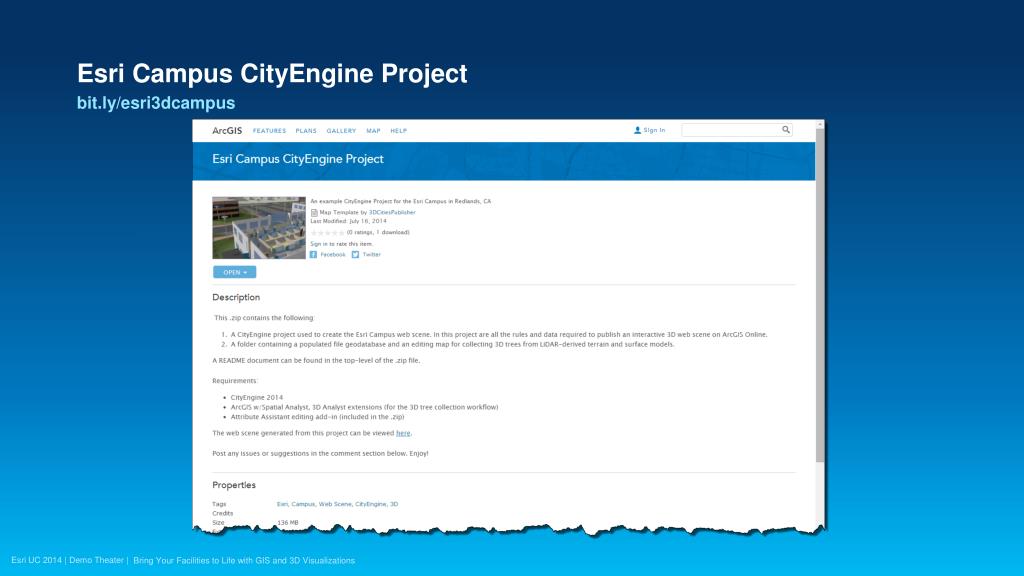1024x576 pixels.
Task: Click the Web Scene tag link
Action: [335, 504]
